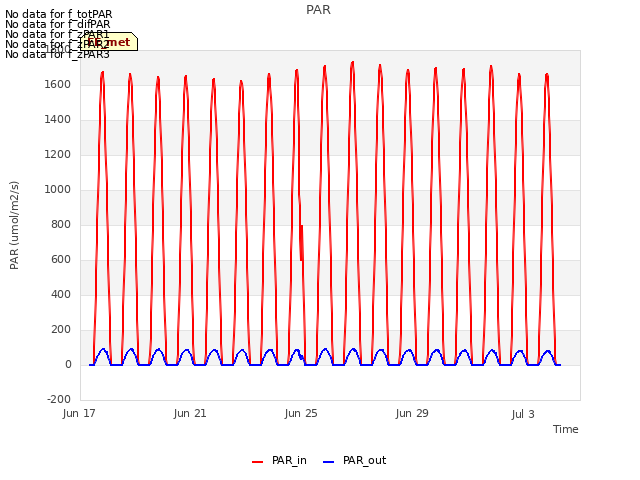Click the 1200 y-axis tick label
Image resolution: width=640 pixels, height=480 pixels.
(x=58, y=155)
